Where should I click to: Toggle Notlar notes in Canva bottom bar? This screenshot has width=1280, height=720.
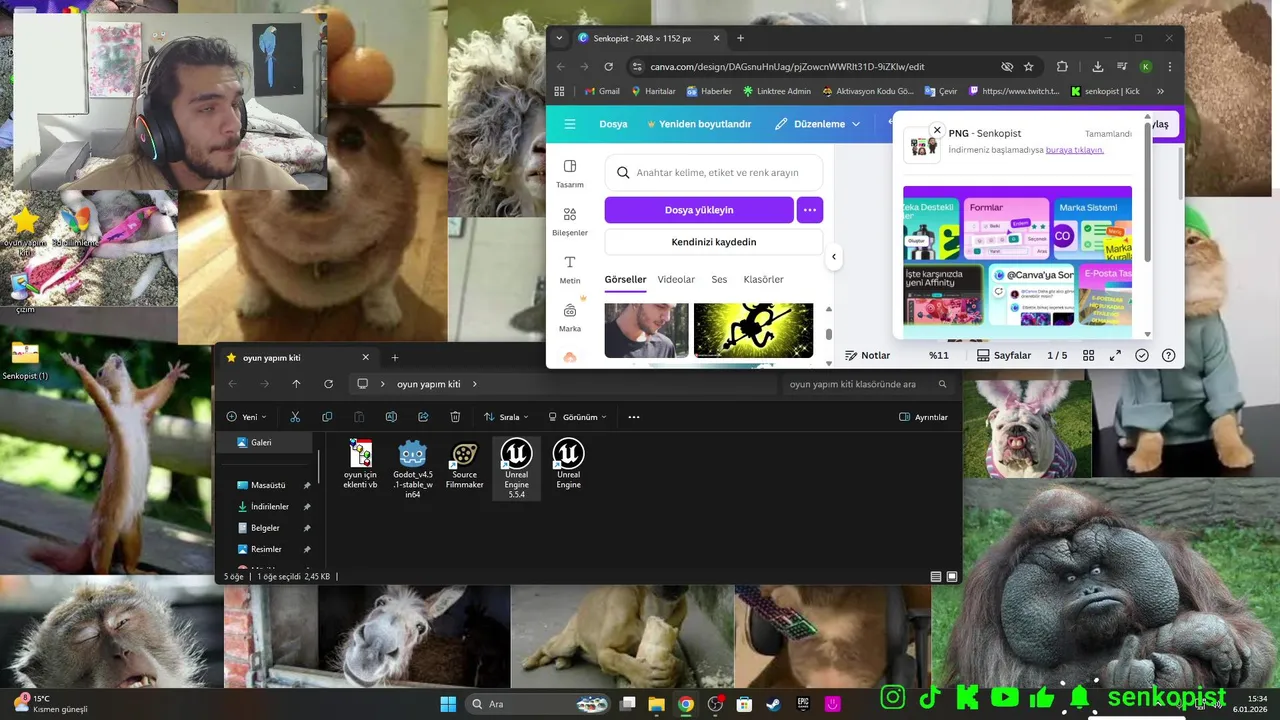pyautogui.click(x=867, y=355)
